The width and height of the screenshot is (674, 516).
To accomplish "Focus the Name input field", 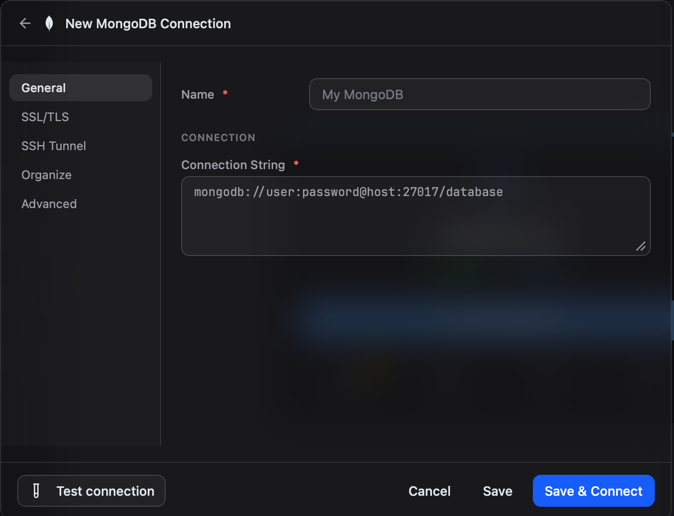I will tap(480, 94).
